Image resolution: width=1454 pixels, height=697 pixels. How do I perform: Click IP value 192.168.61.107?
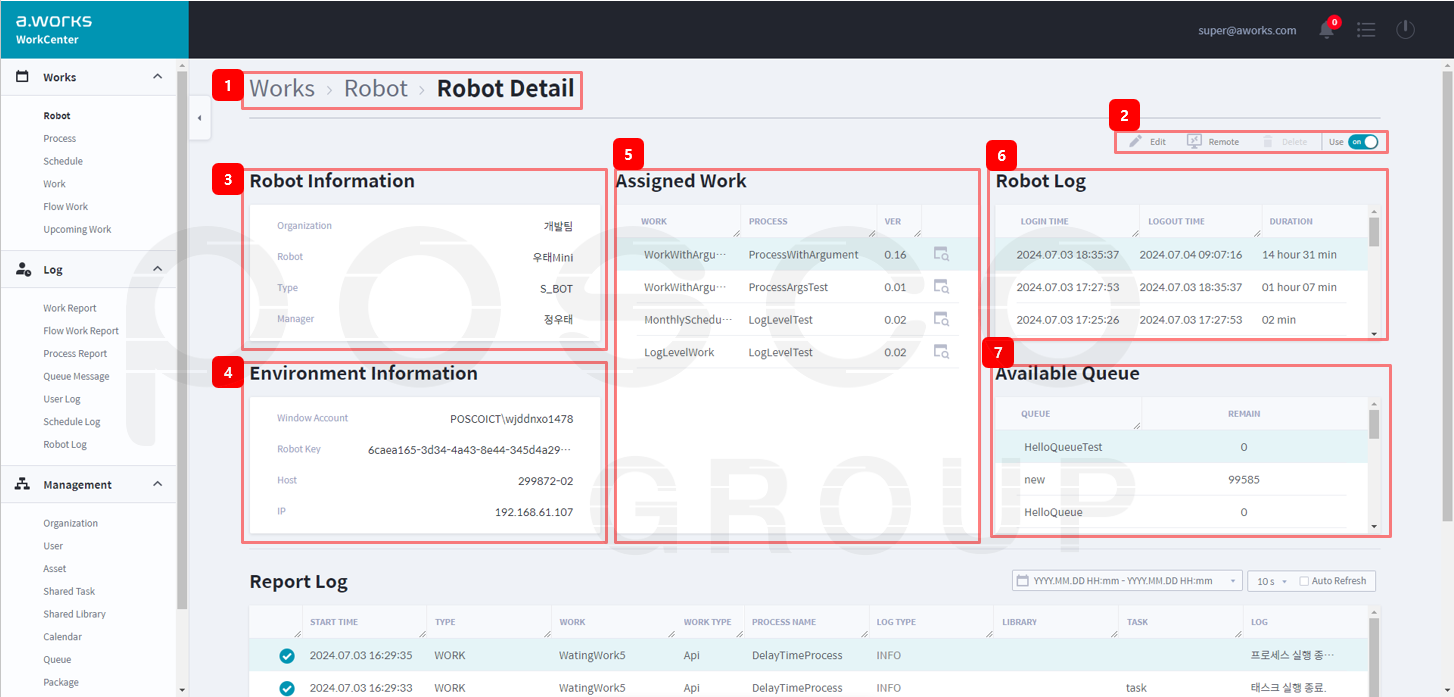(534, 512)
